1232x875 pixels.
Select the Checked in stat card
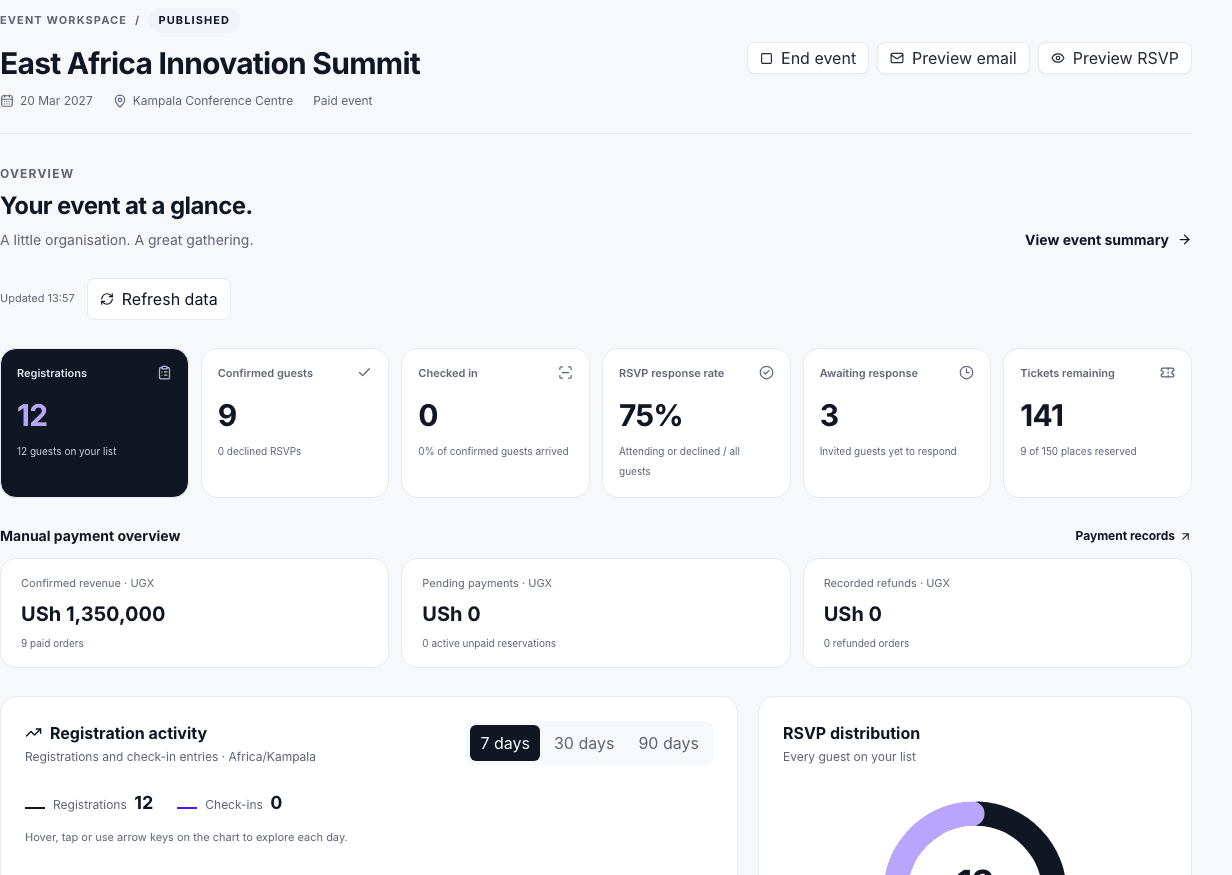point(495,423)
